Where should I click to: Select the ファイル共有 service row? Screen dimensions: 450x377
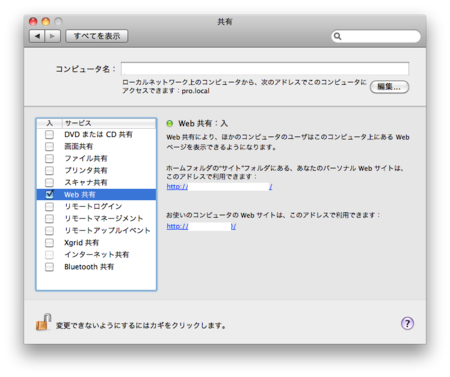96,158
